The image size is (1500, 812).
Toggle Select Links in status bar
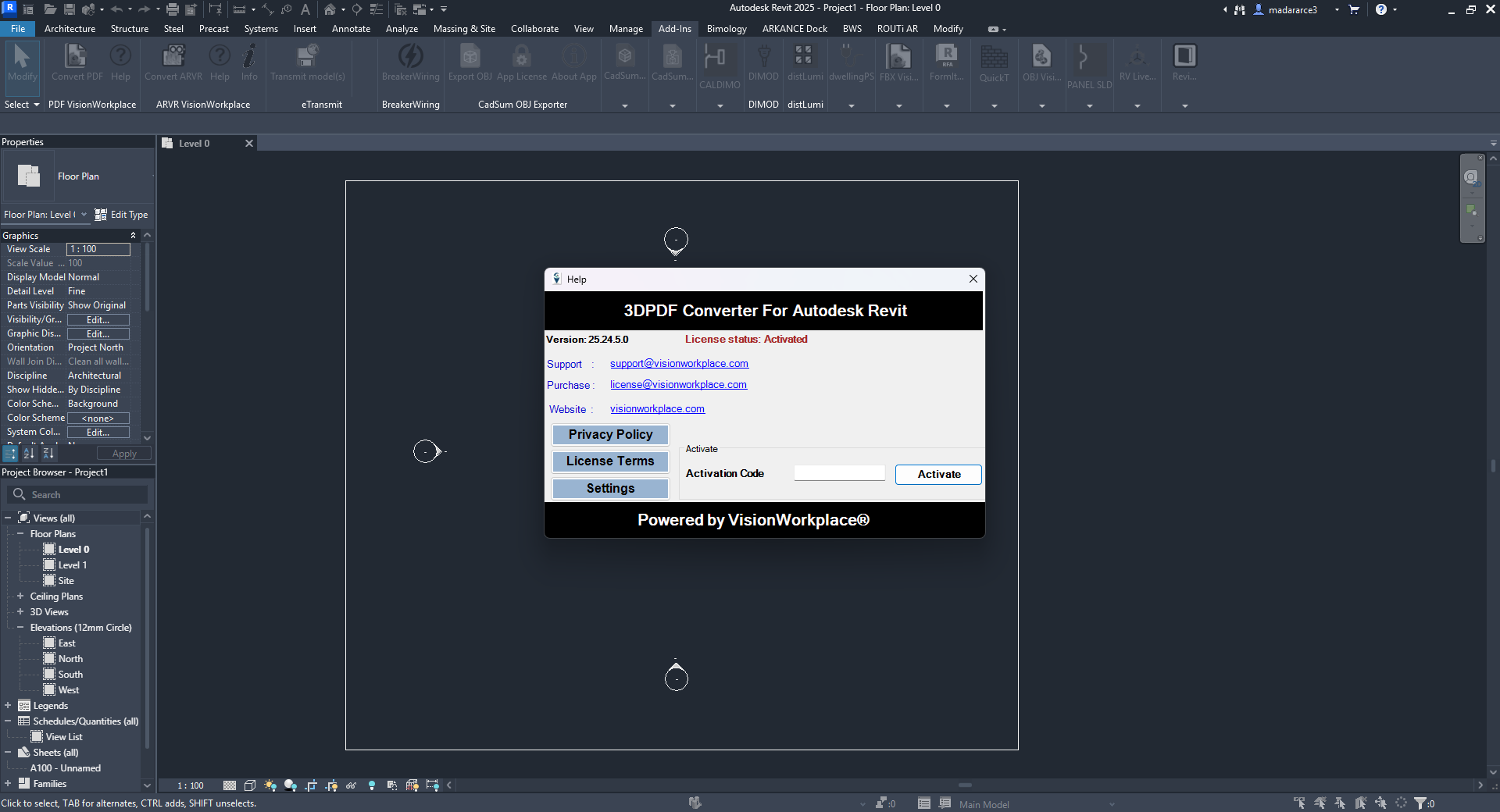coord(1299,803)
